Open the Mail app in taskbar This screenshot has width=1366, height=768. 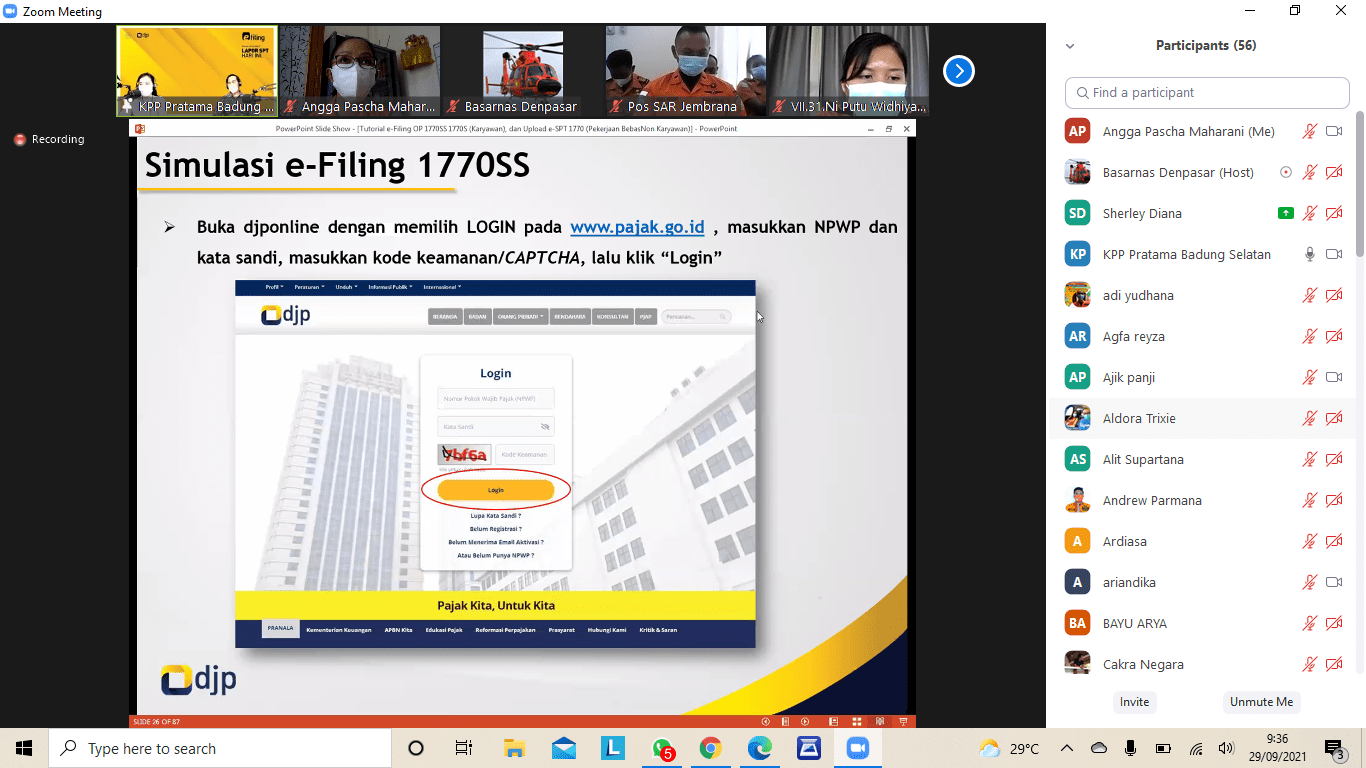point(563,748)
